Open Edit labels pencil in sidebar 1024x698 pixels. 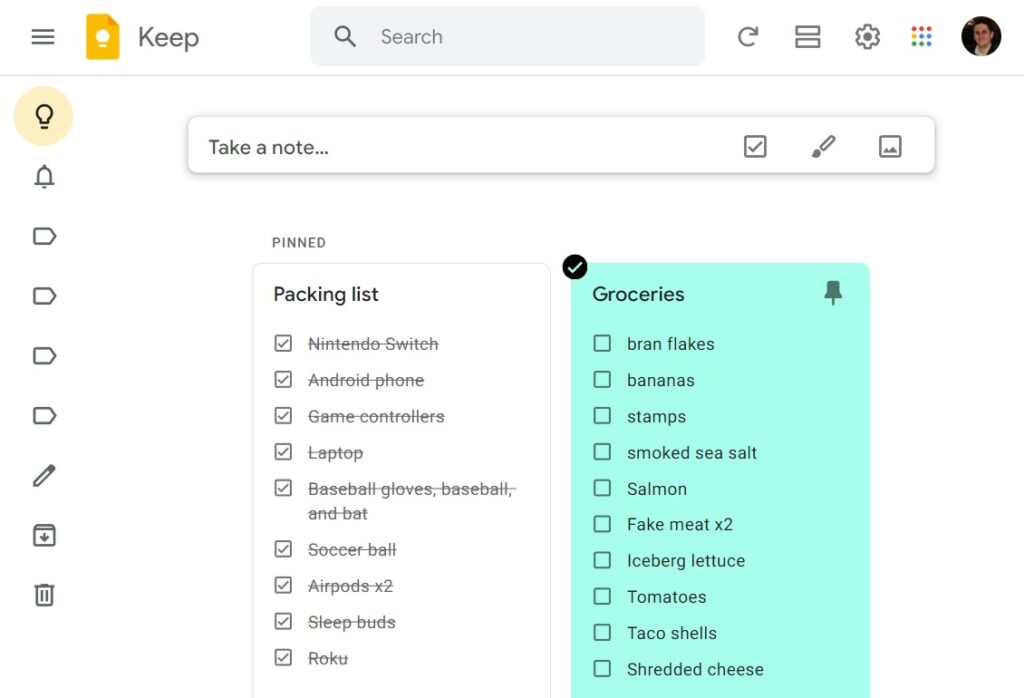[x=44, y=475]
